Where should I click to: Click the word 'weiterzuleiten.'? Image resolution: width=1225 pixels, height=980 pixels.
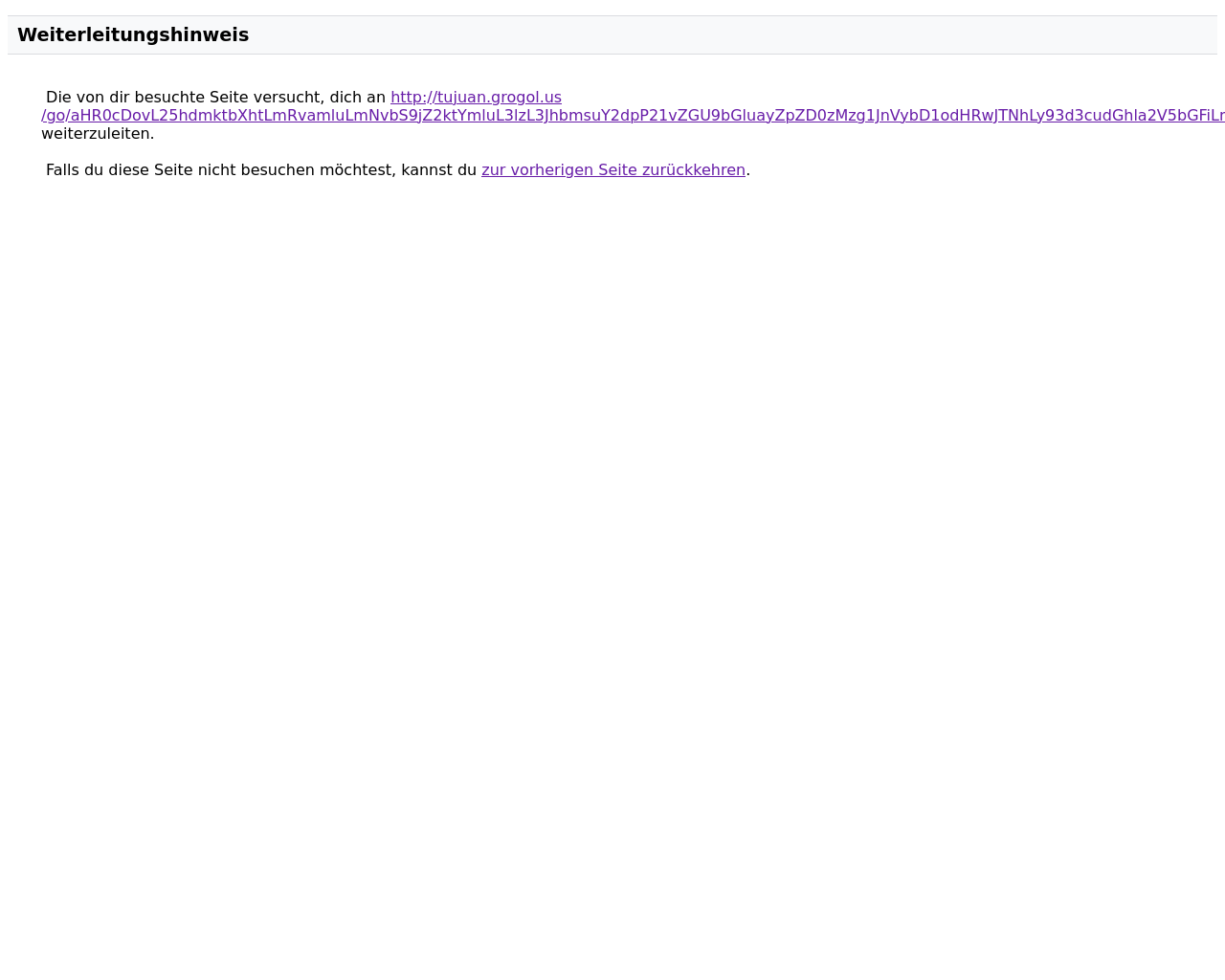(x=98, y=133)
